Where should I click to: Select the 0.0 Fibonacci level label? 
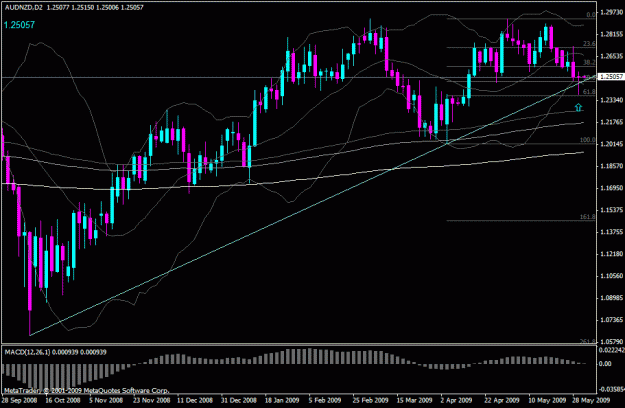[591, 15]
